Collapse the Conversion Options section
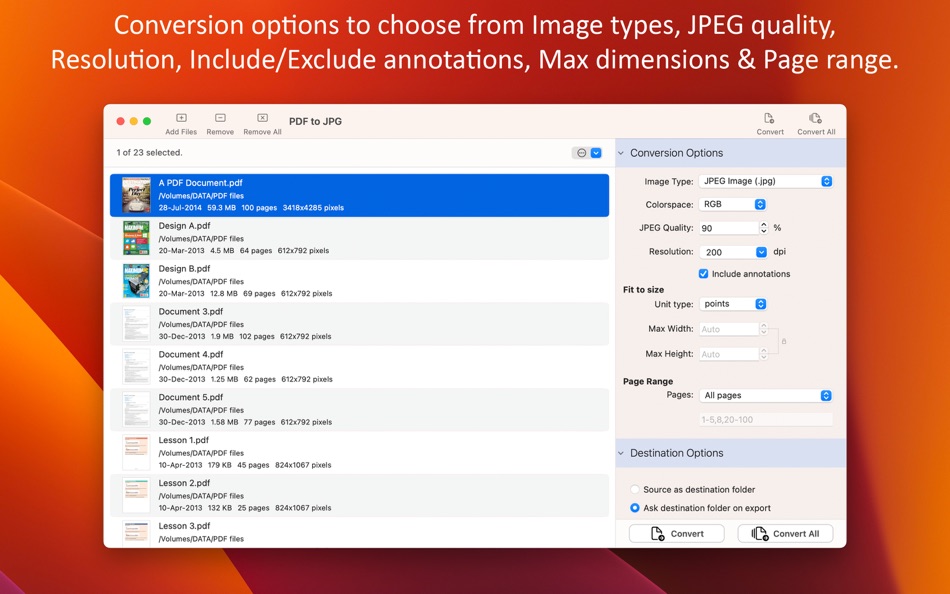 click(x=621, y=153)
